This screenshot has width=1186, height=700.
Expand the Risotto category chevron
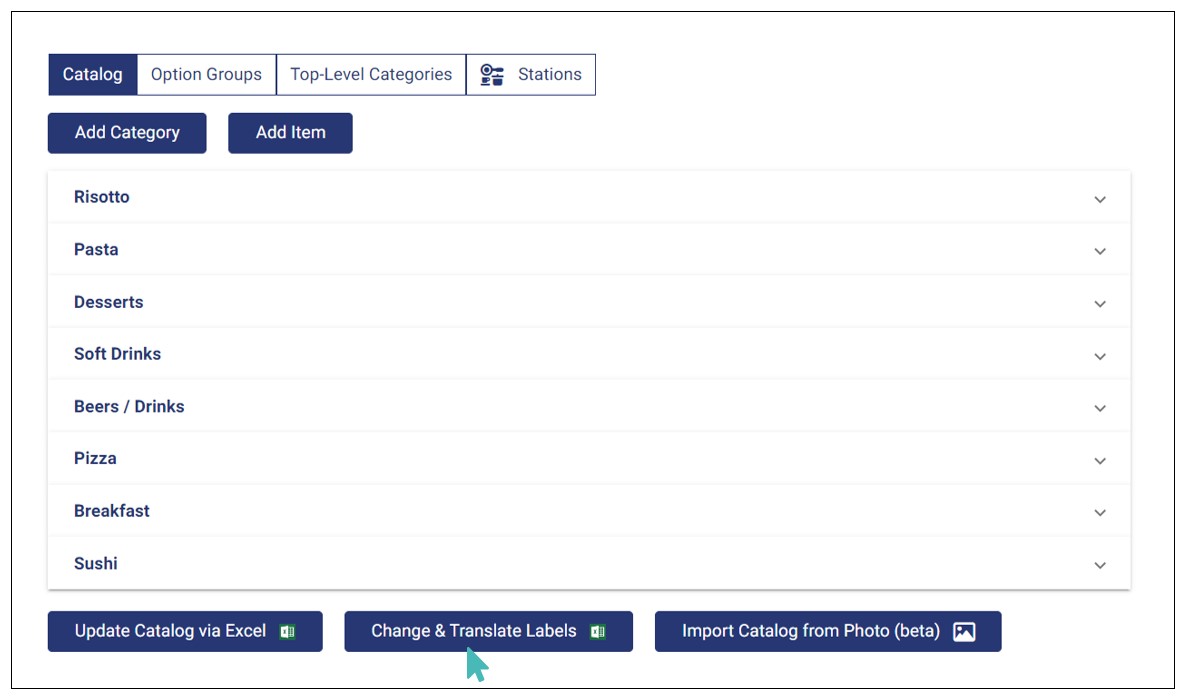(1100, 199)
